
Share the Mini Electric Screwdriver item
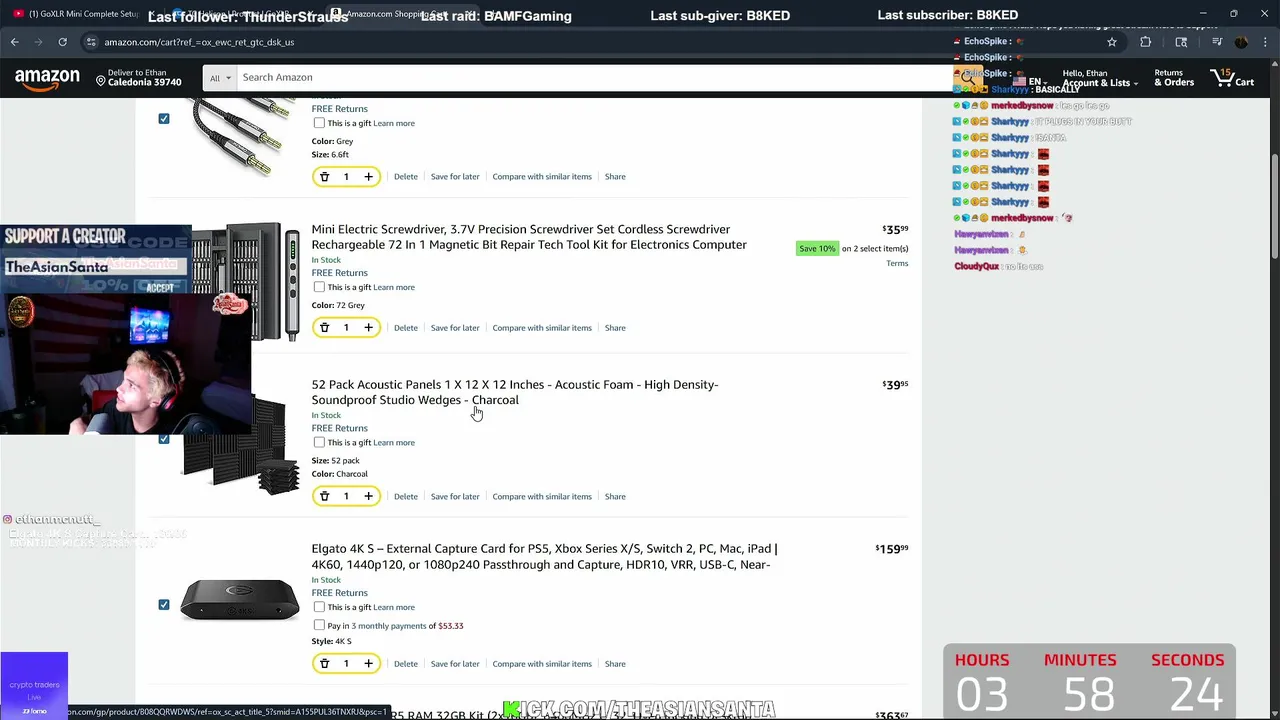point(615,328)
